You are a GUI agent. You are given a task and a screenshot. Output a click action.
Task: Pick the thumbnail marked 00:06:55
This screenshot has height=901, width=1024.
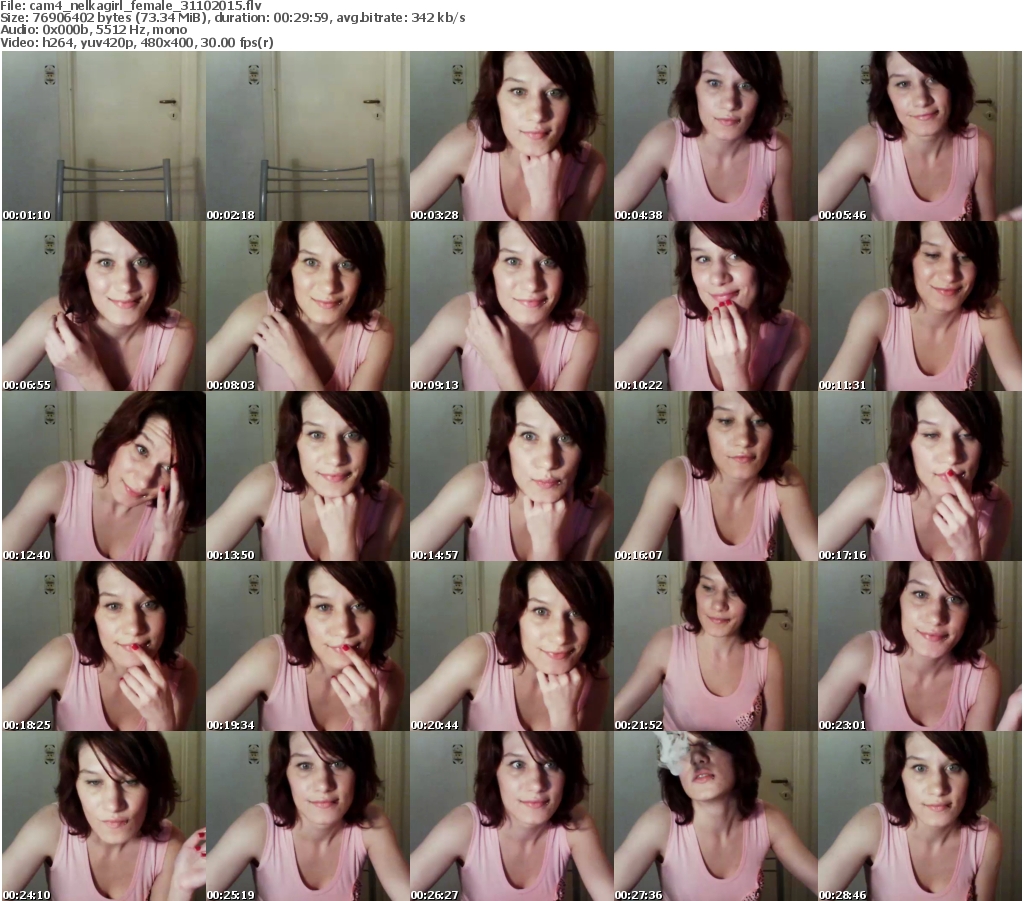tap(104, 306)
